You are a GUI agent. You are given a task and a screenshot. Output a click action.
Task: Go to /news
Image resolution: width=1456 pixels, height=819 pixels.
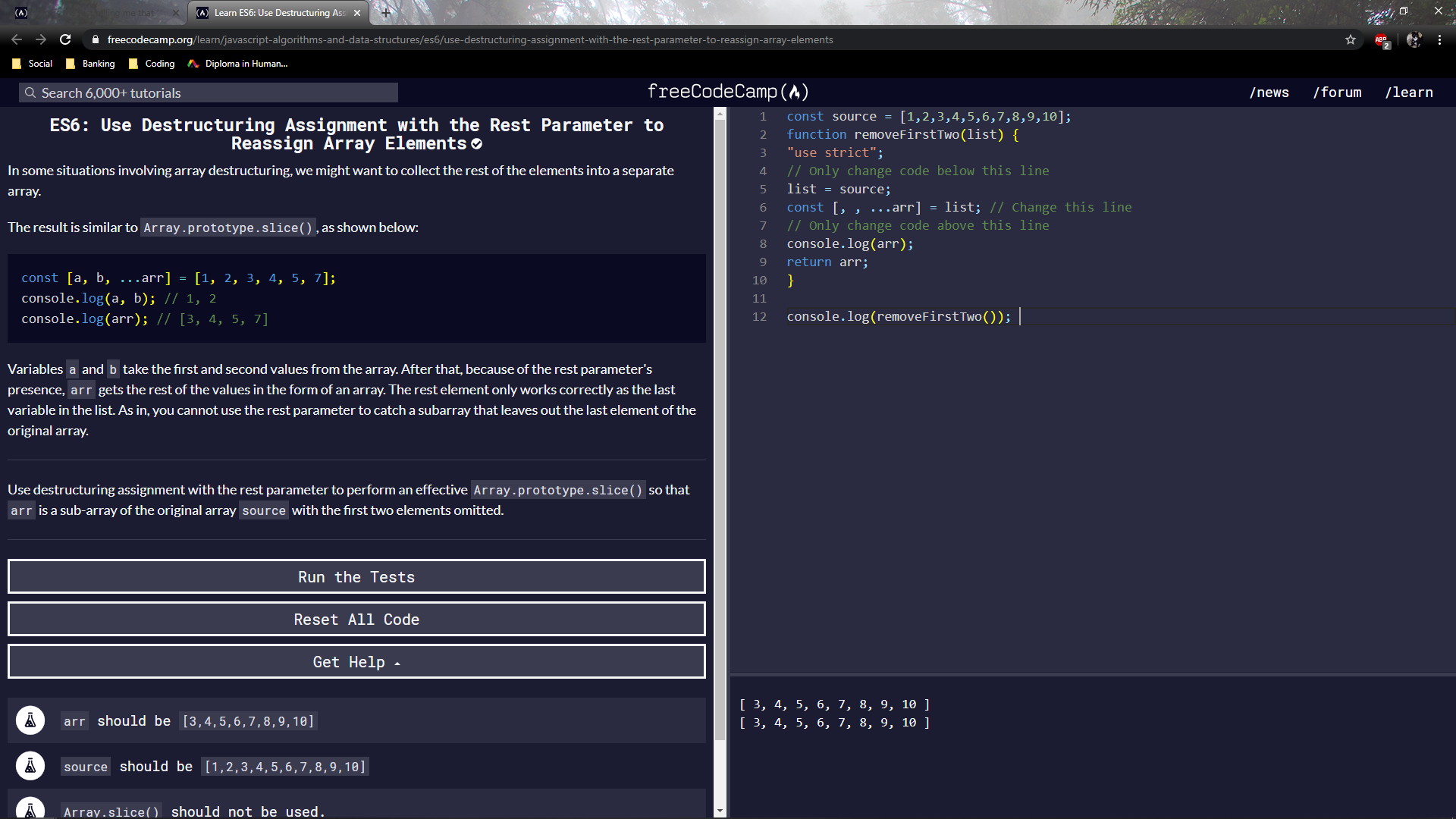1269,93
